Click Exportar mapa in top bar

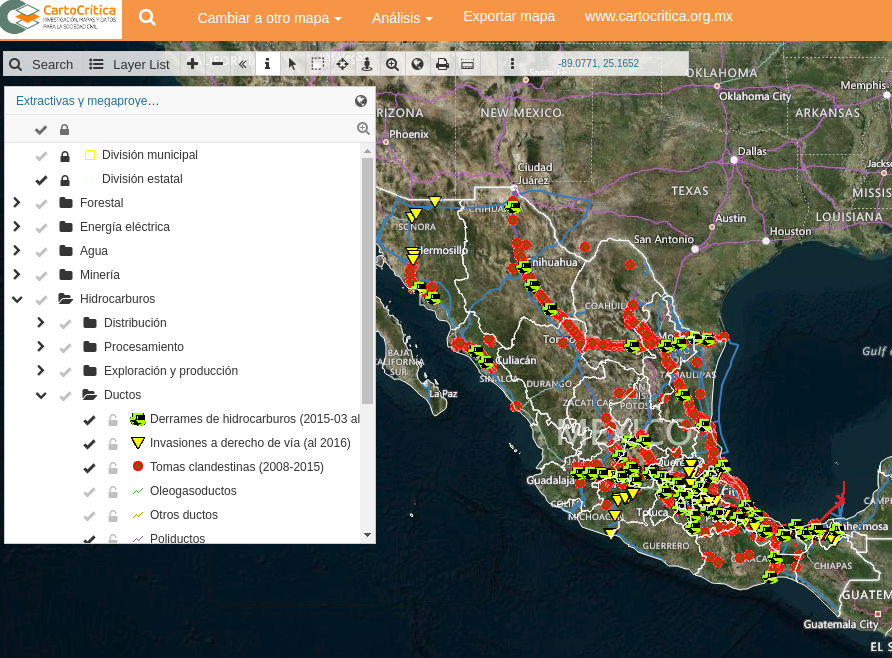point(508,18)
